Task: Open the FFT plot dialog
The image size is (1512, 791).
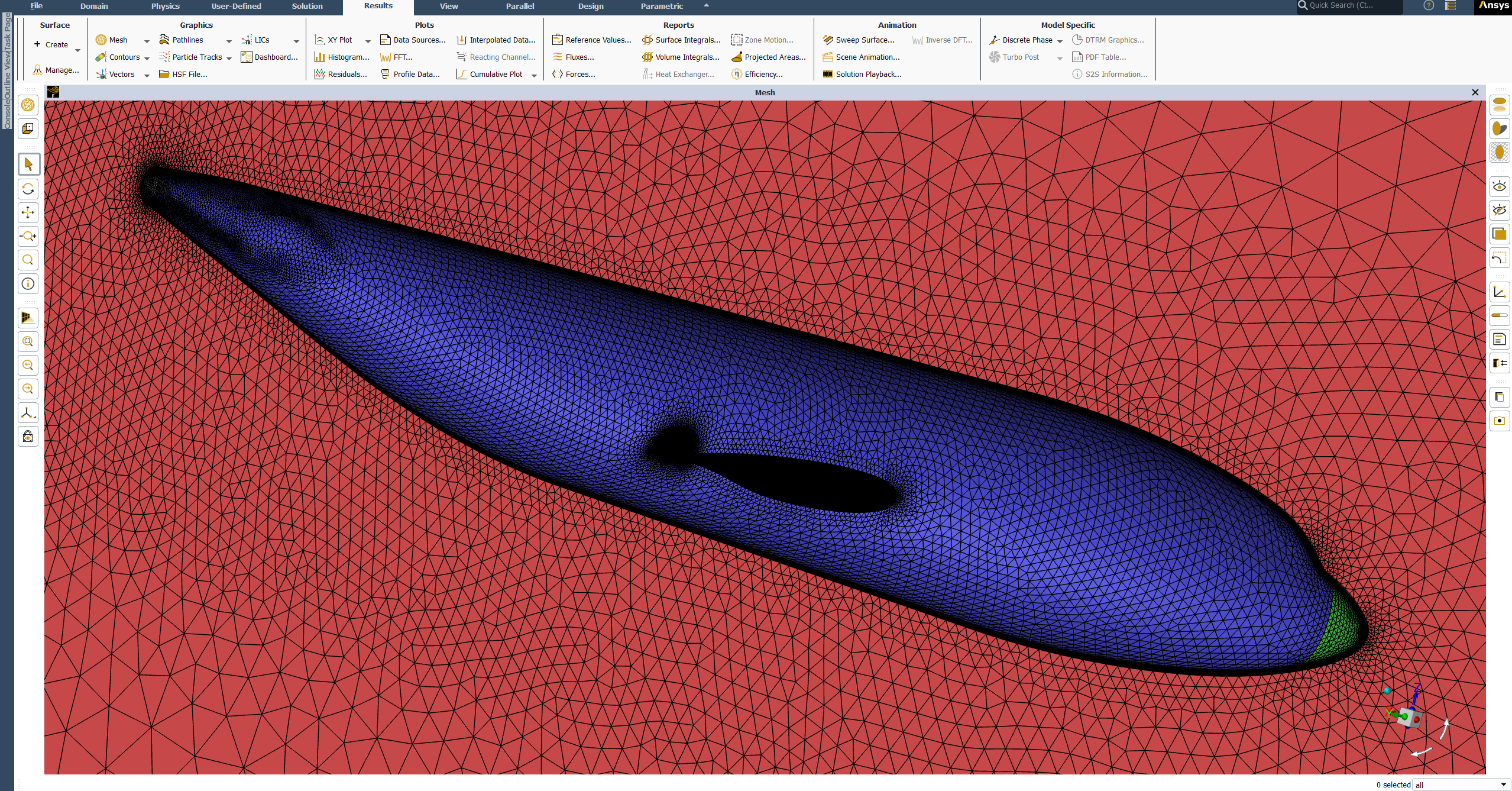Action: (396, 57)
